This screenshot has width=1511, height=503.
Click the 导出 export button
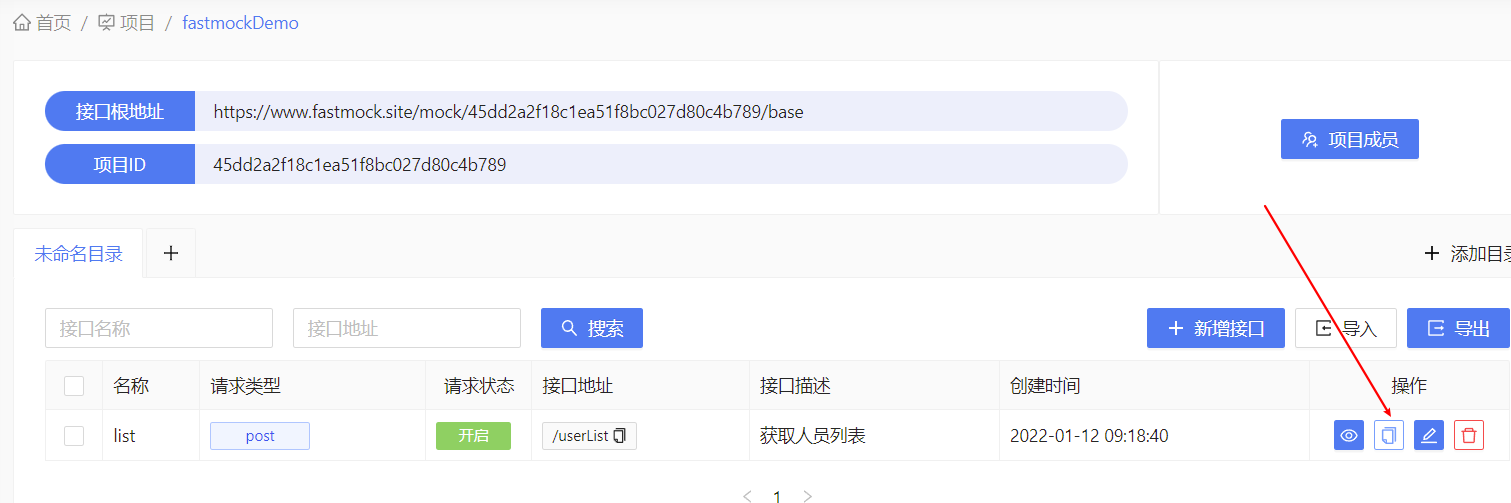coord(1458,328)
